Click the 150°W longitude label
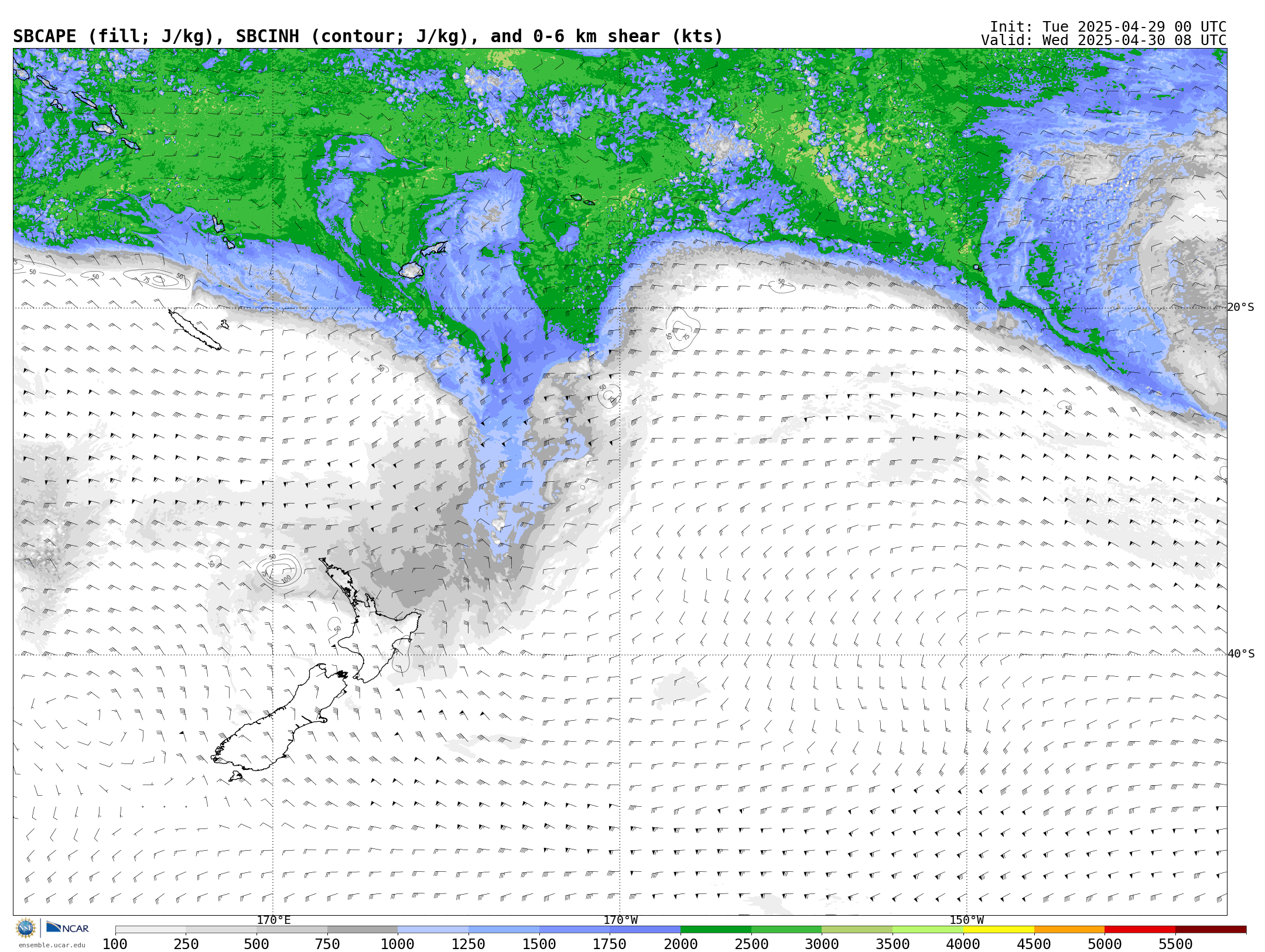 pyautogui.click(x=967, y=920)
